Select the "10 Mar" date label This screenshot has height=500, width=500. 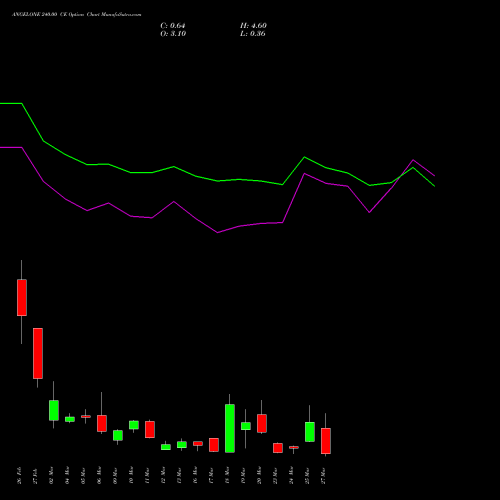tap(131, 475)
